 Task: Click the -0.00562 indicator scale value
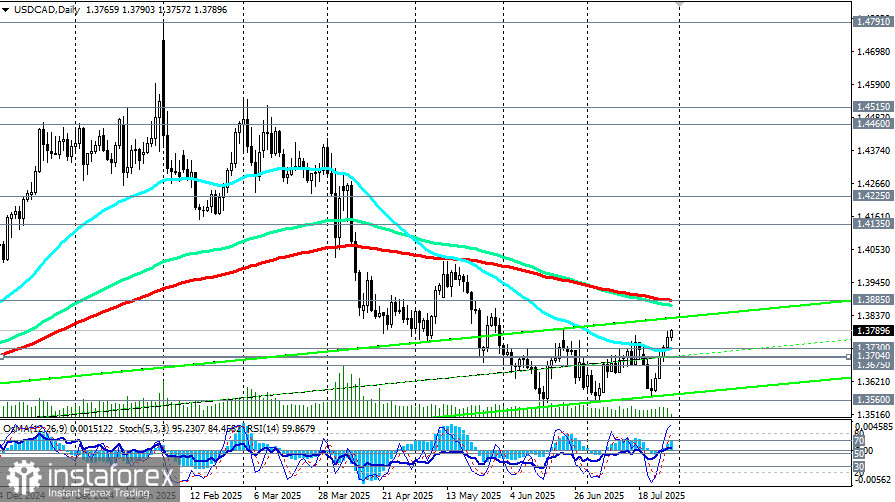(874, 480)
